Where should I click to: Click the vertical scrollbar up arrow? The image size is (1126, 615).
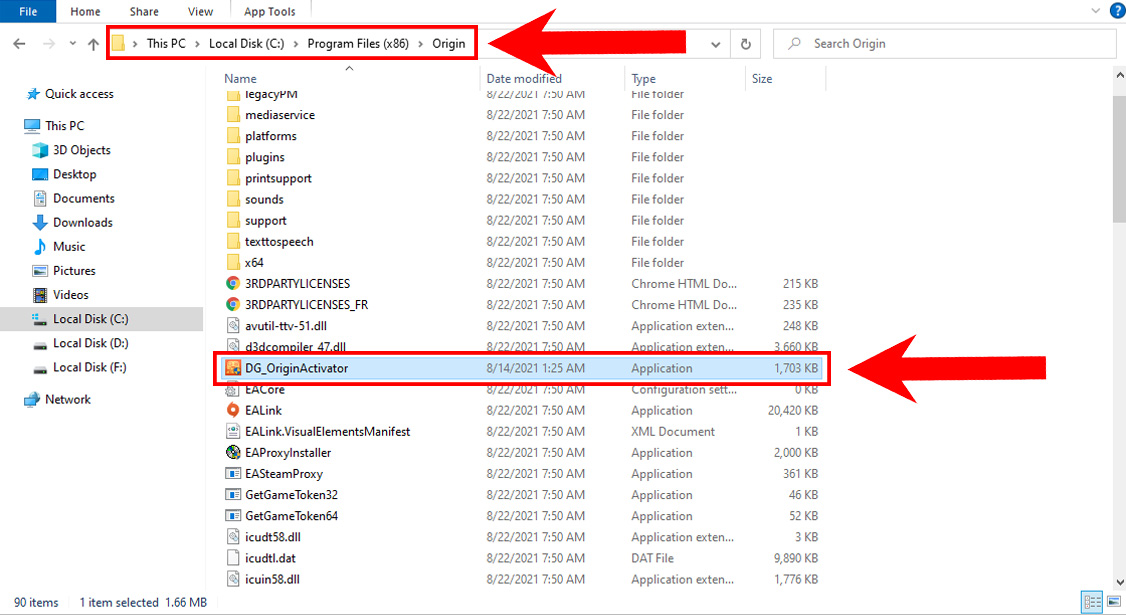(x=1120, y=75)
